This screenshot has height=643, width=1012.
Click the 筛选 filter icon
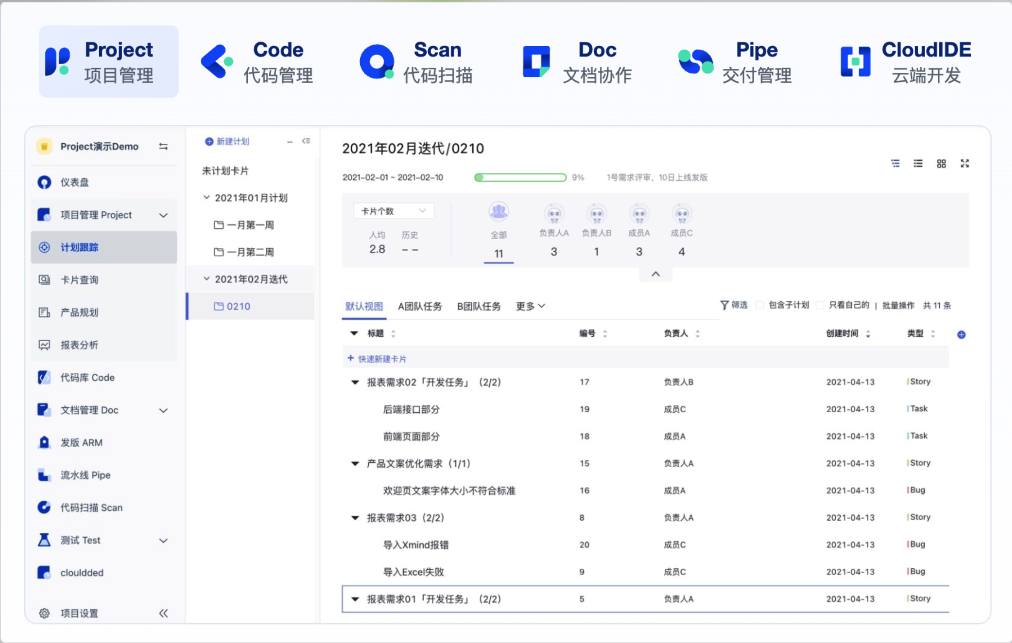(x=725, y=305)
